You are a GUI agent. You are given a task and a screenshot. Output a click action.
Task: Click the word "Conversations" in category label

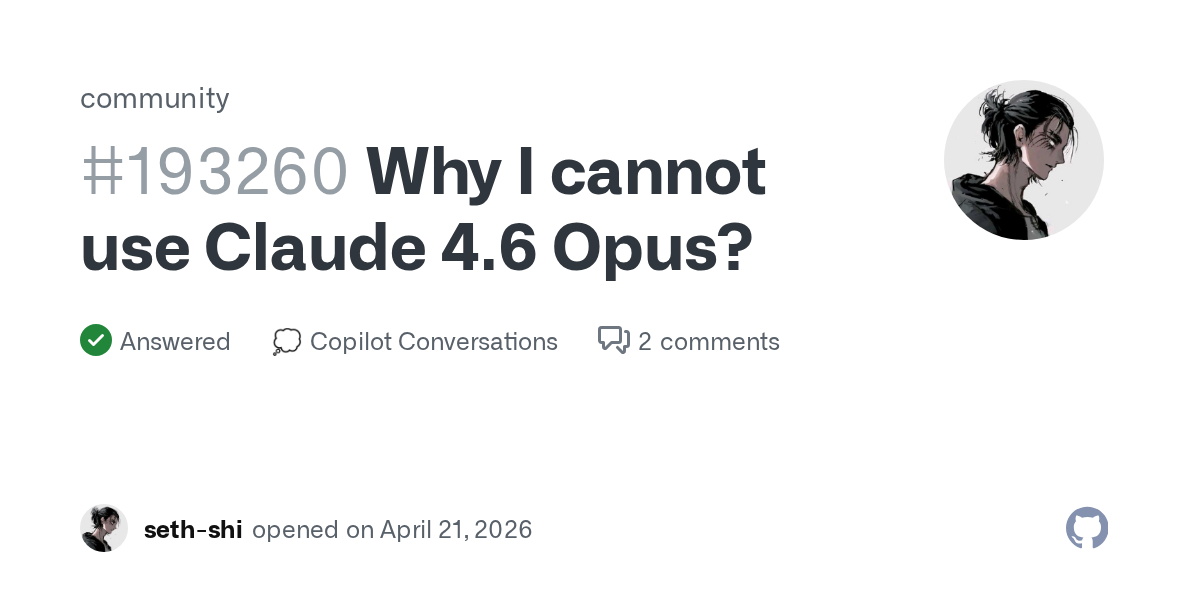point(478,342)
